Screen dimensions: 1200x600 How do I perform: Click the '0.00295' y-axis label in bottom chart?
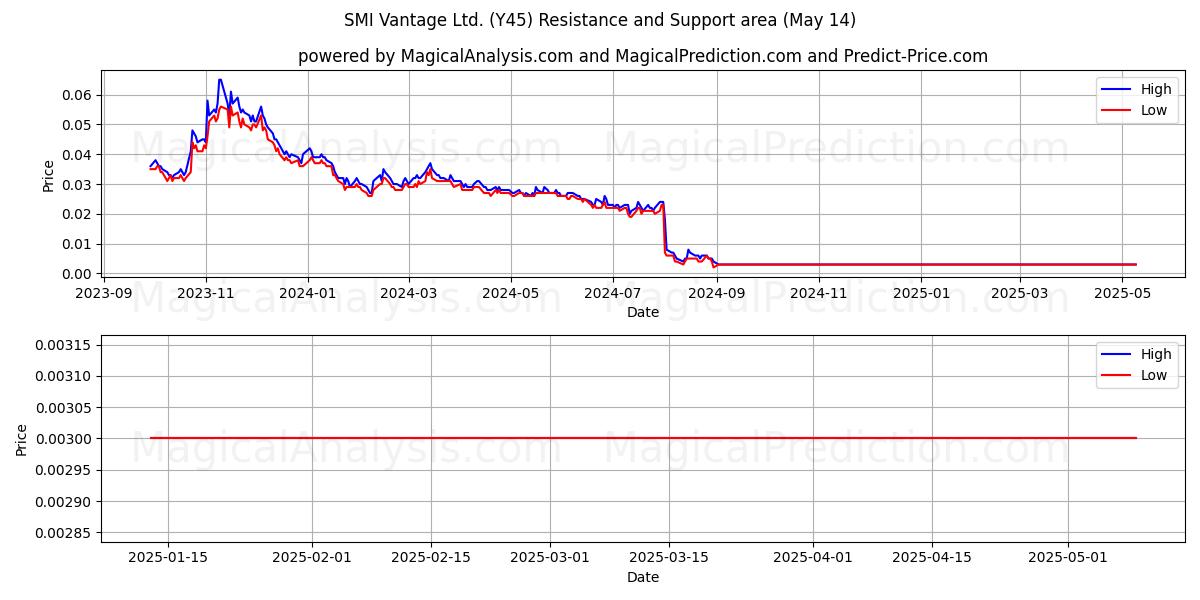click(x=65, y=470)
